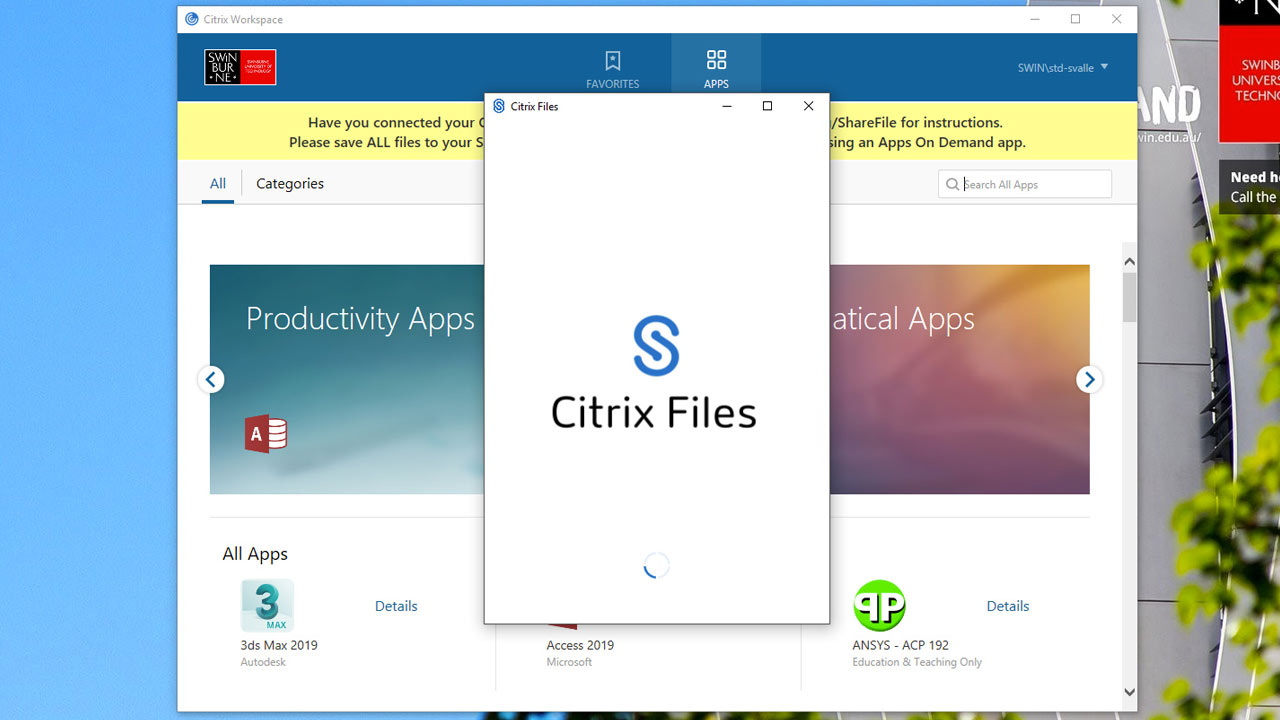Launch the ANSYS - ACP 192 icon
The image size is (1280, 720).
879,606
